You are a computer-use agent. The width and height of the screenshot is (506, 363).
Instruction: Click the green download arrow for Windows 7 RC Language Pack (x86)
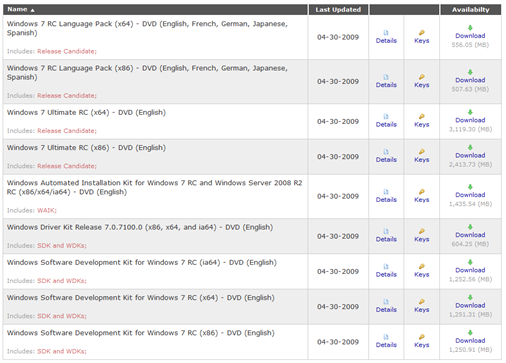point(470,72)
